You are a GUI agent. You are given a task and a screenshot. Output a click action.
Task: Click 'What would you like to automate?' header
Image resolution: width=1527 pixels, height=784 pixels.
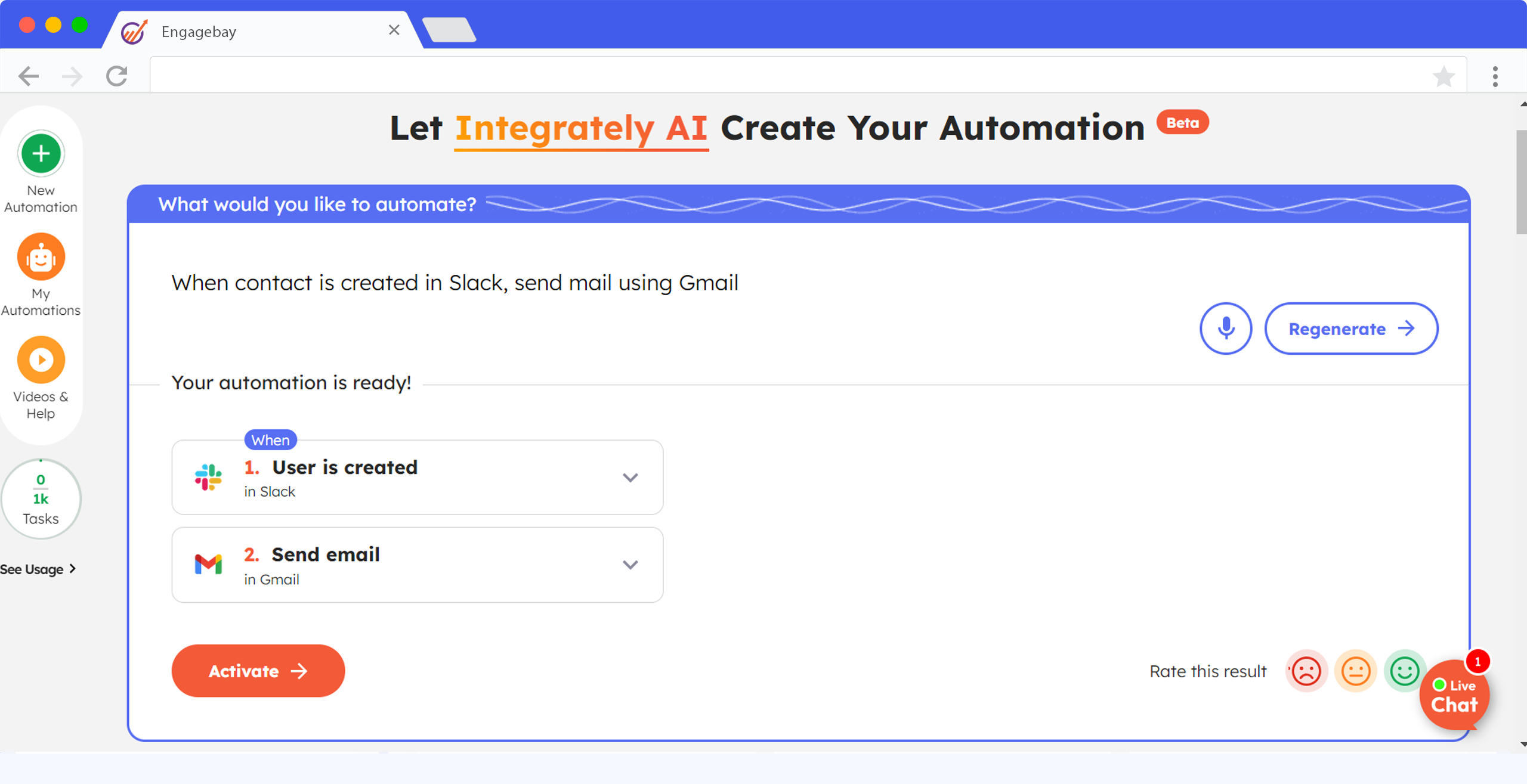coord(317,204)
